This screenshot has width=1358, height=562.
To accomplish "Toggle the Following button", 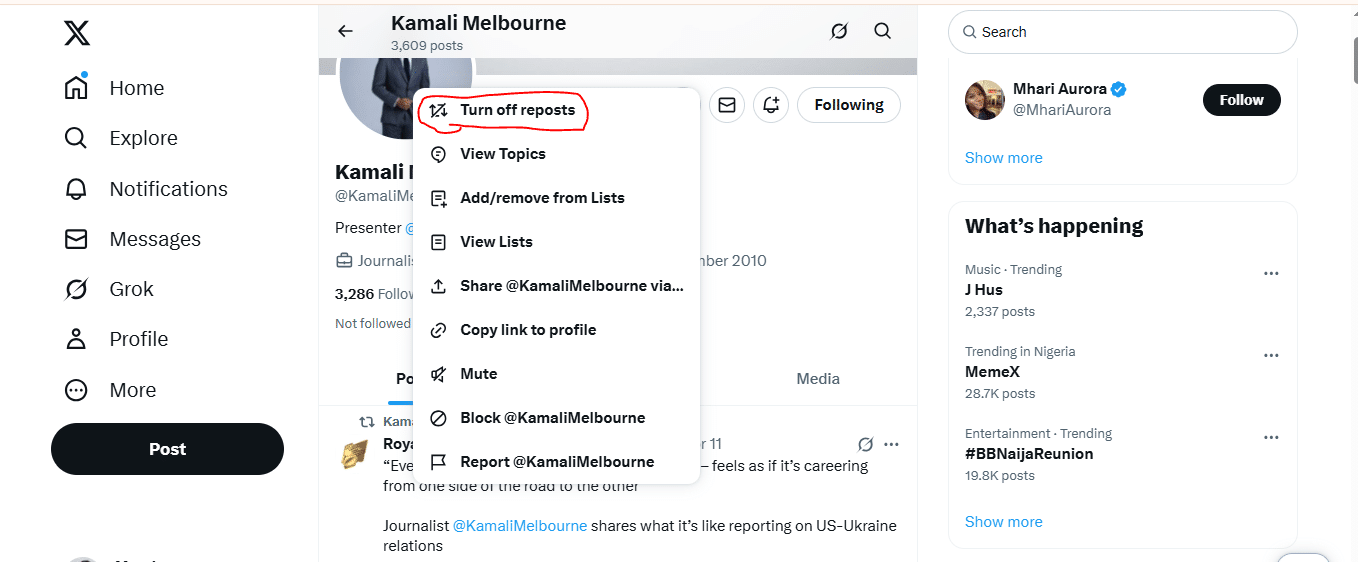I will [848, 105].
